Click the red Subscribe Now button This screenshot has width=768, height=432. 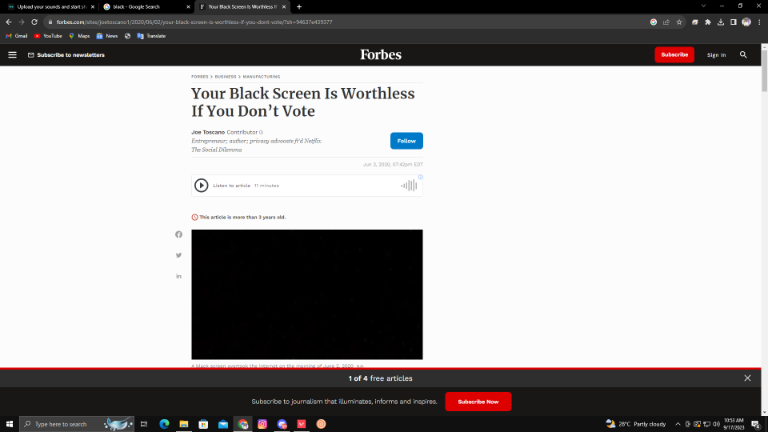478,402
